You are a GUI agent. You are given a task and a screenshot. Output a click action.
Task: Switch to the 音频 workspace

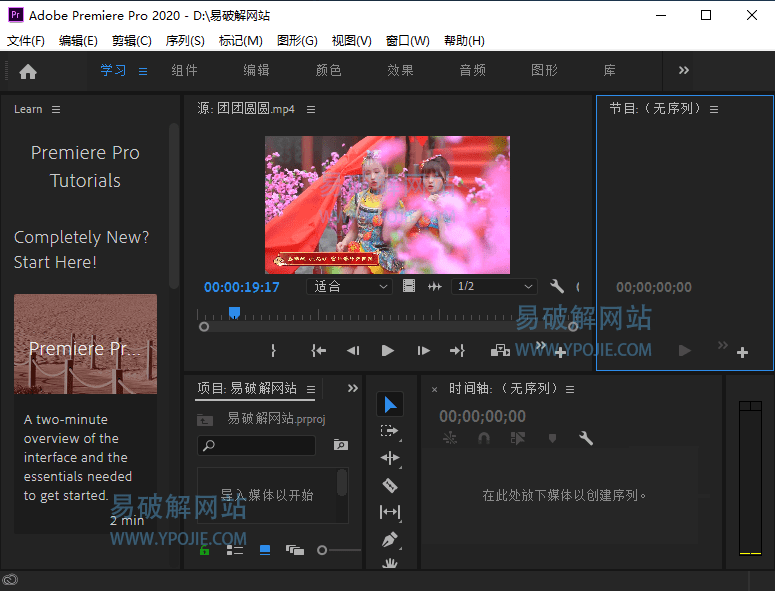point(473,70)
